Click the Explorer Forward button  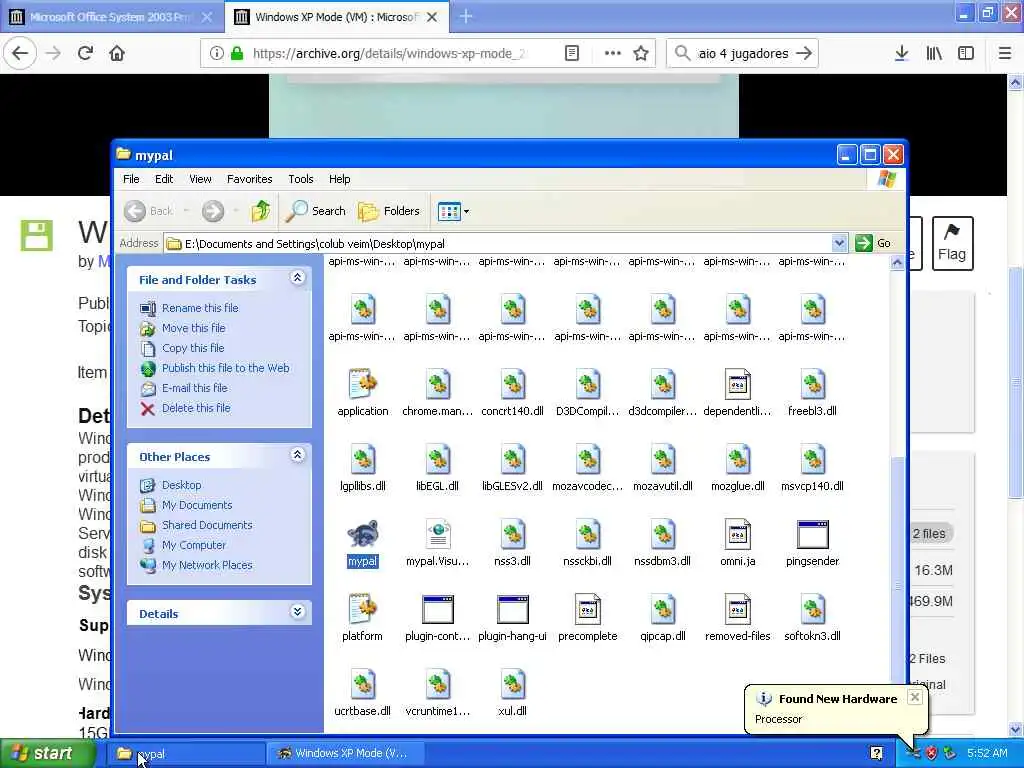point(213,211)
